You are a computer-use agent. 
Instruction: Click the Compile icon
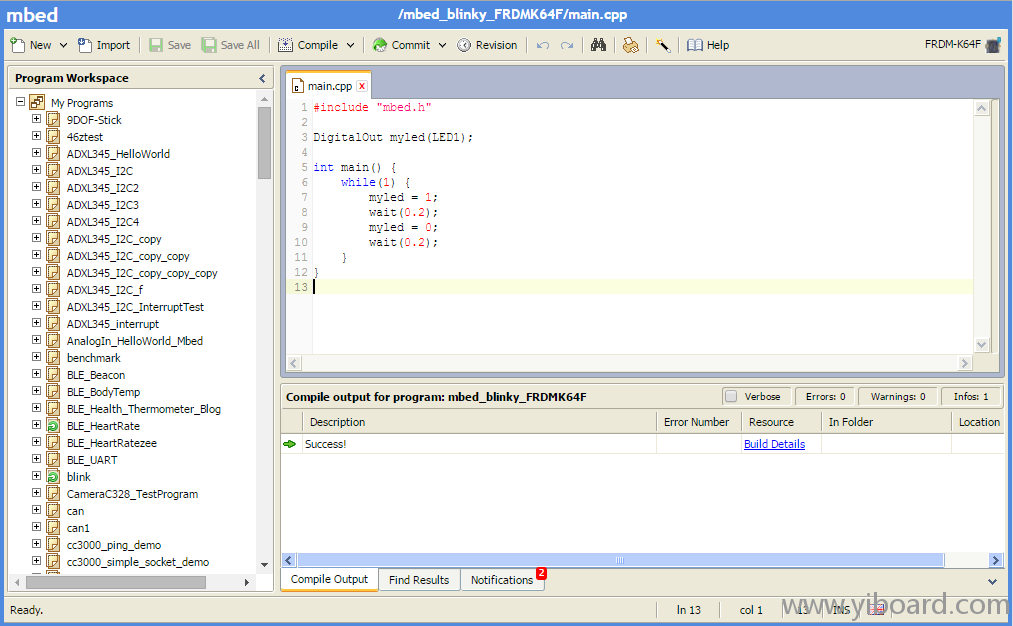click(285, 45)
